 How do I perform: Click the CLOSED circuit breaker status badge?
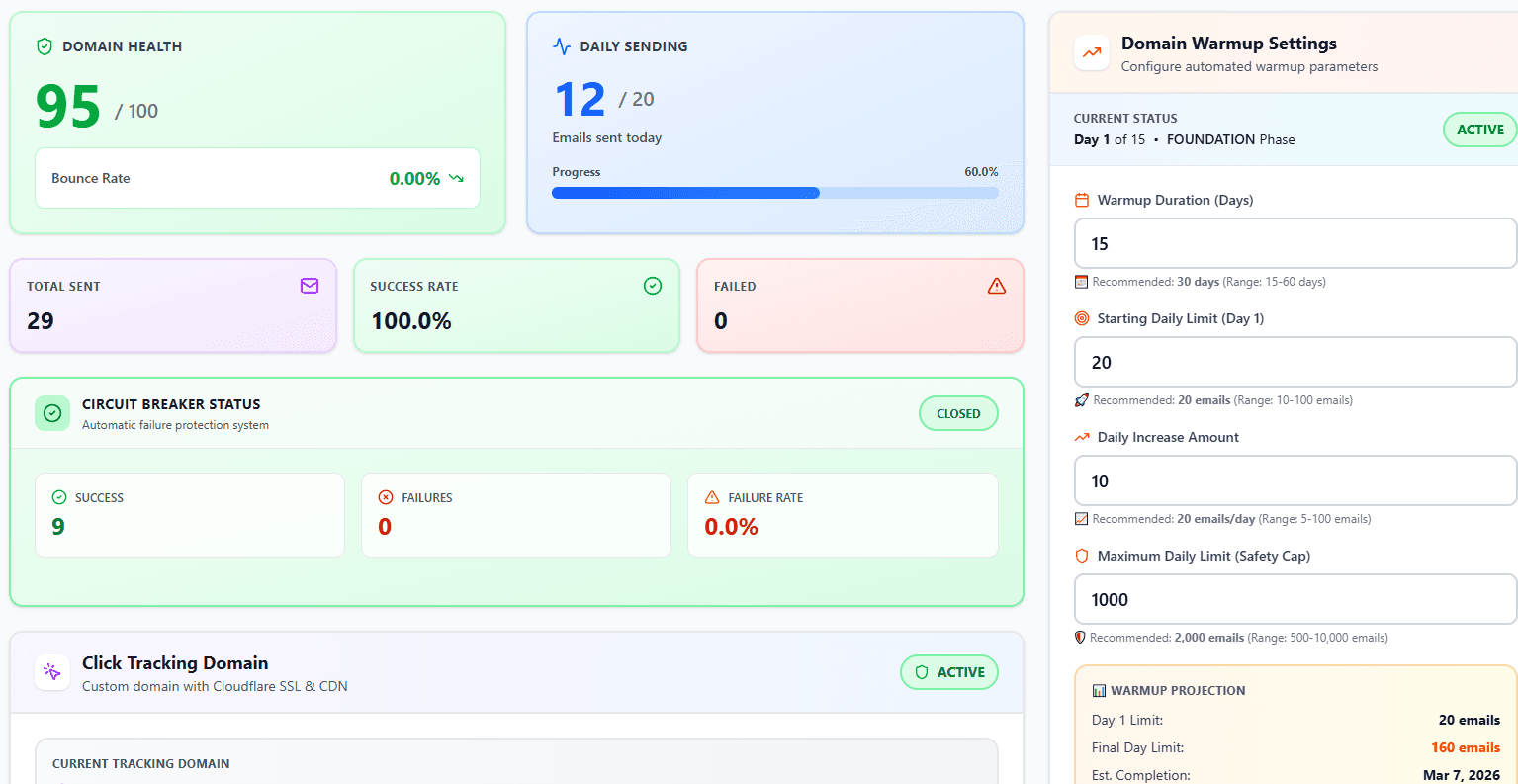pos(958,413)
